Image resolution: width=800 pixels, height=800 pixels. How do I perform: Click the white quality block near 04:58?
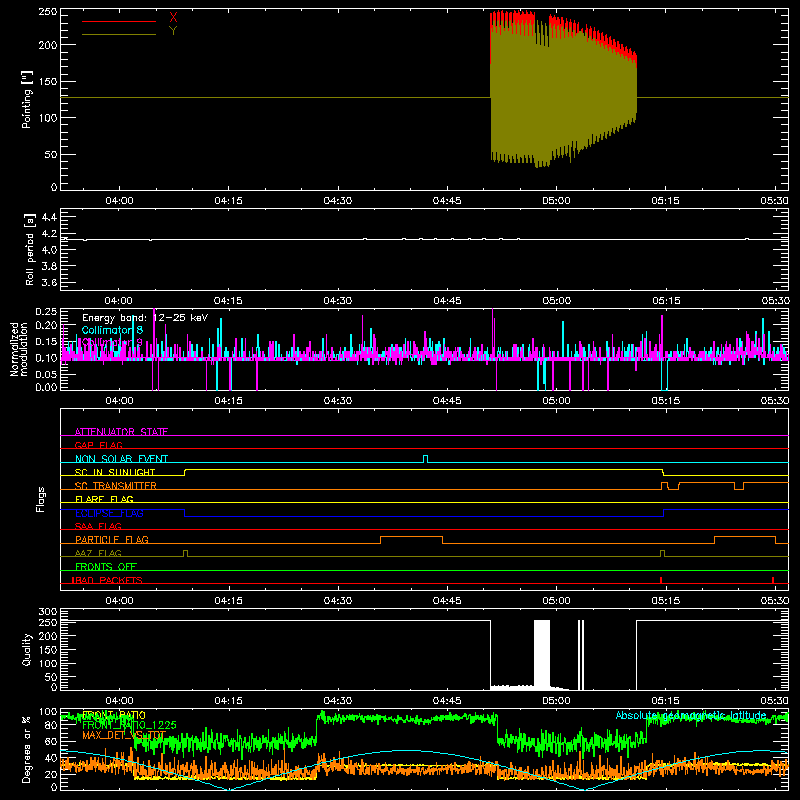(542, 654)
